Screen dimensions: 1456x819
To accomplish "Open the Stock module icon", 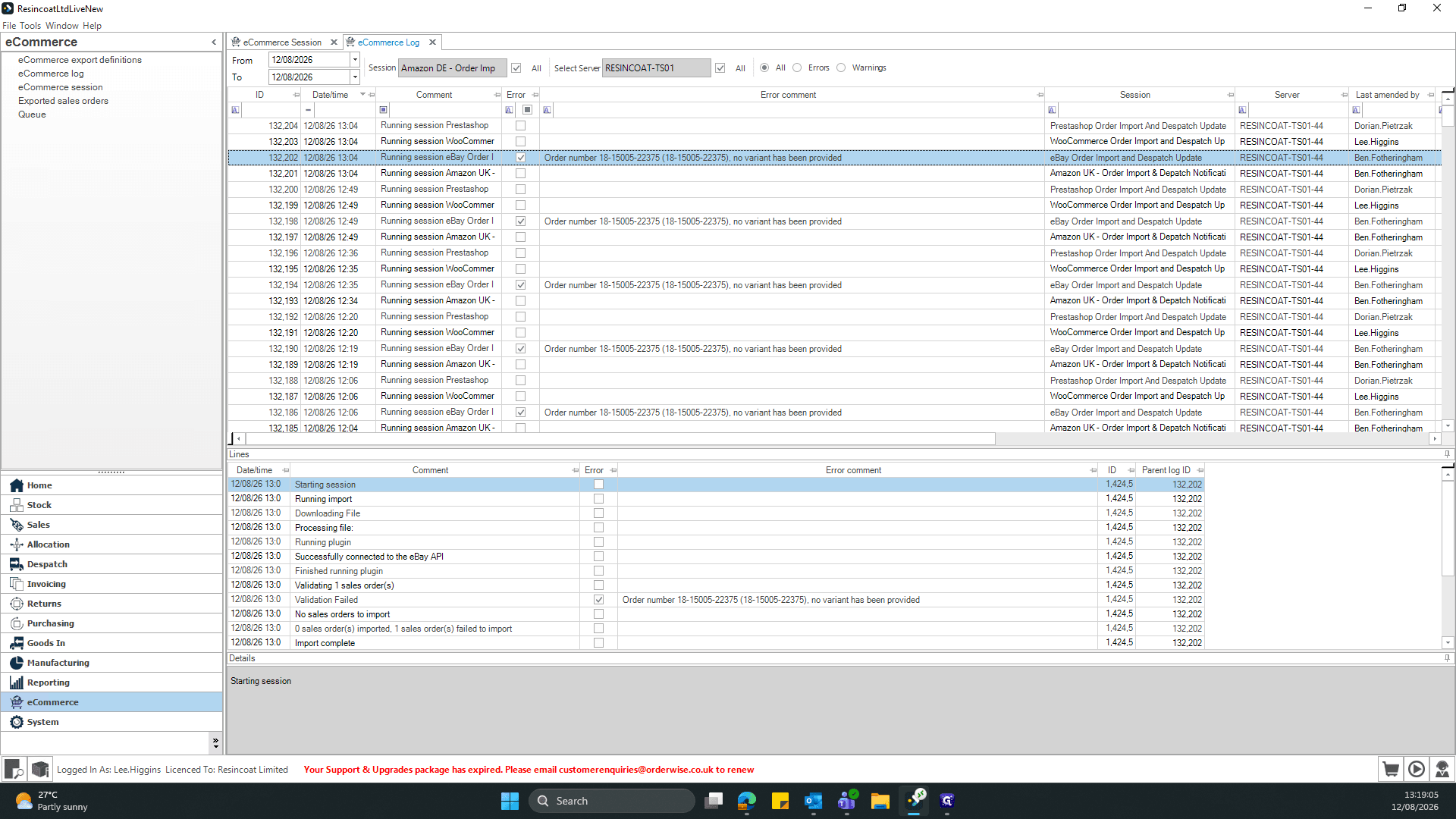I will 17,505.
